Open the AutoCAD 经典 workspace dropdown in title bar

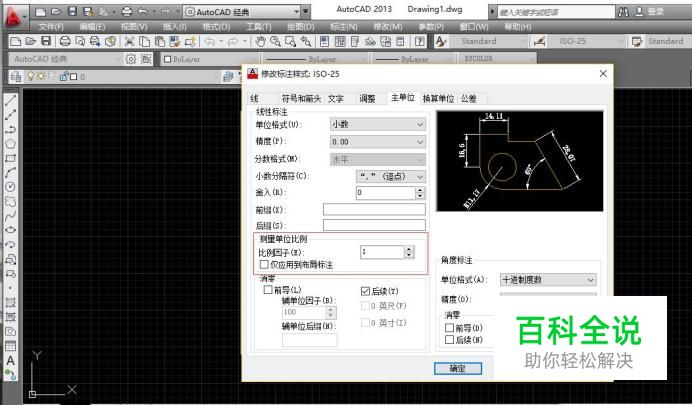[242, 12]
